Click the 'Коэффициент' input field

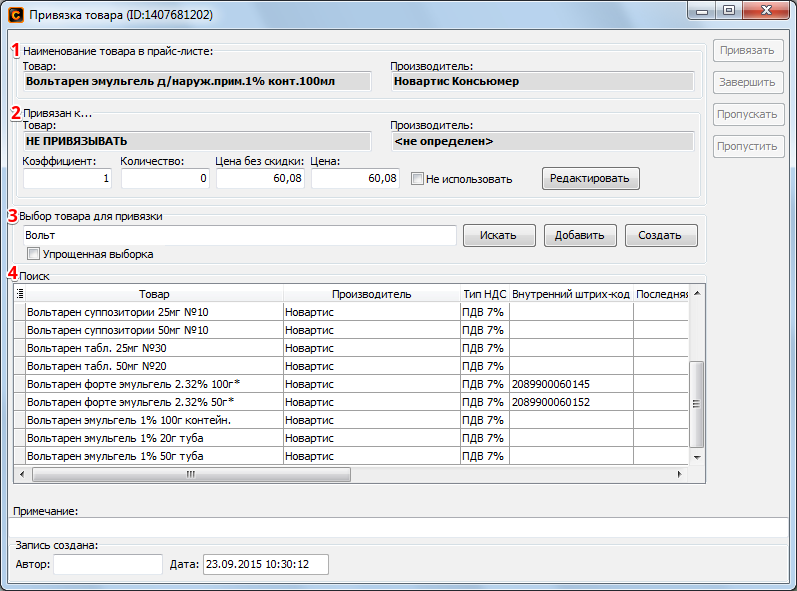point(67,179)
